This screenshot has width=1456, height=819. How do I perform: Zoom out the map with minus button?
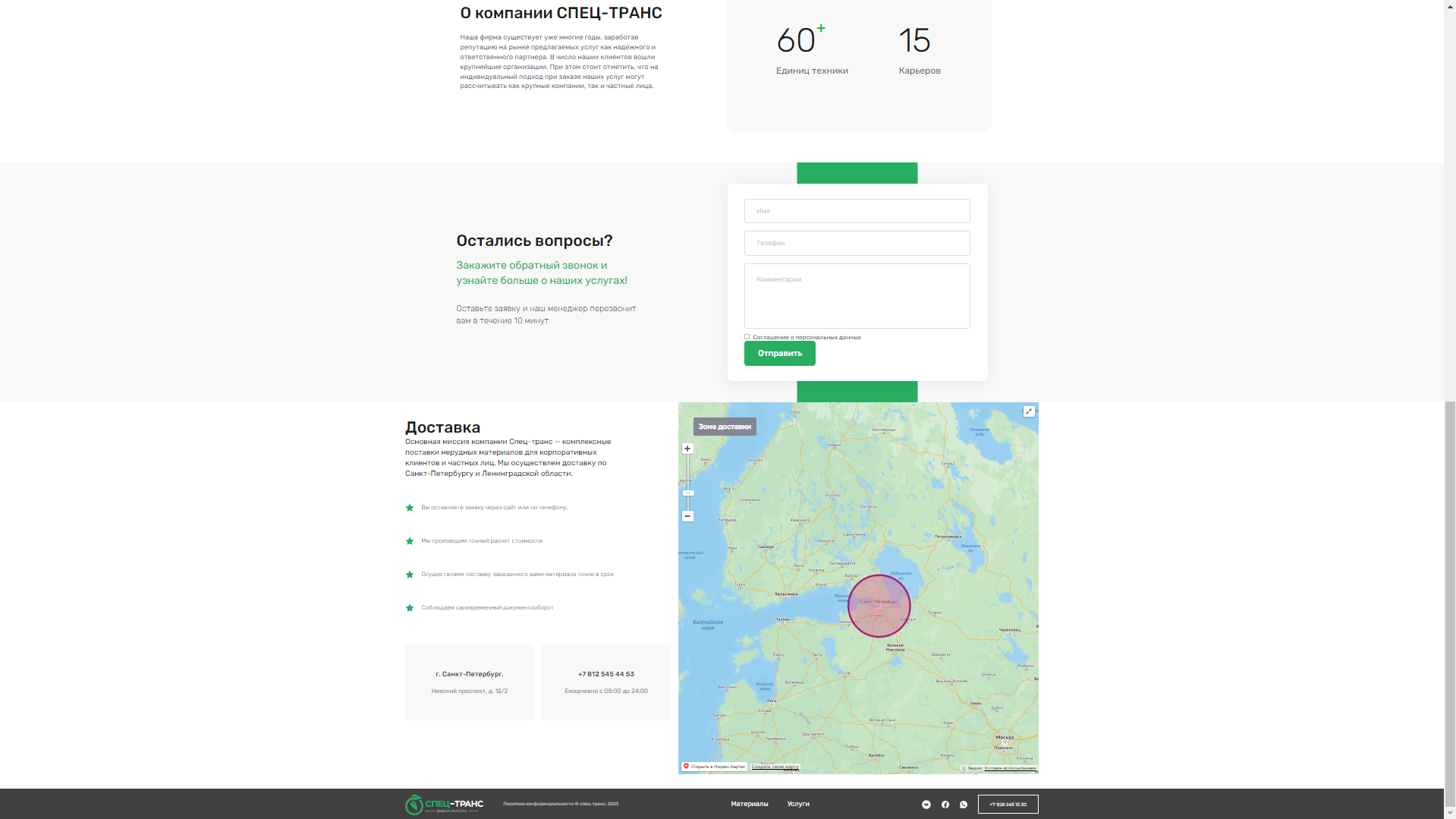pos(687,516)
